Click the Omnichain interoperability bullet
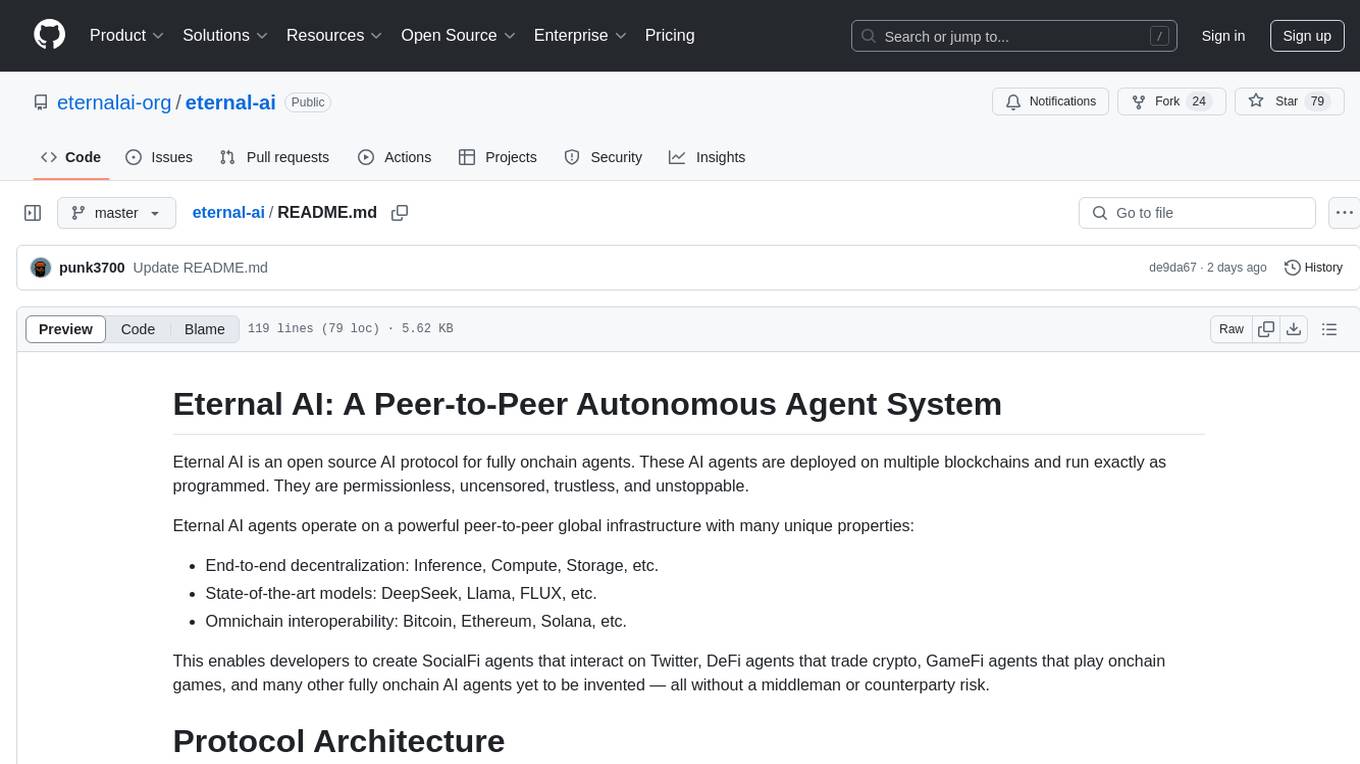The image size is (1360, 764). [x=416, y=621]
